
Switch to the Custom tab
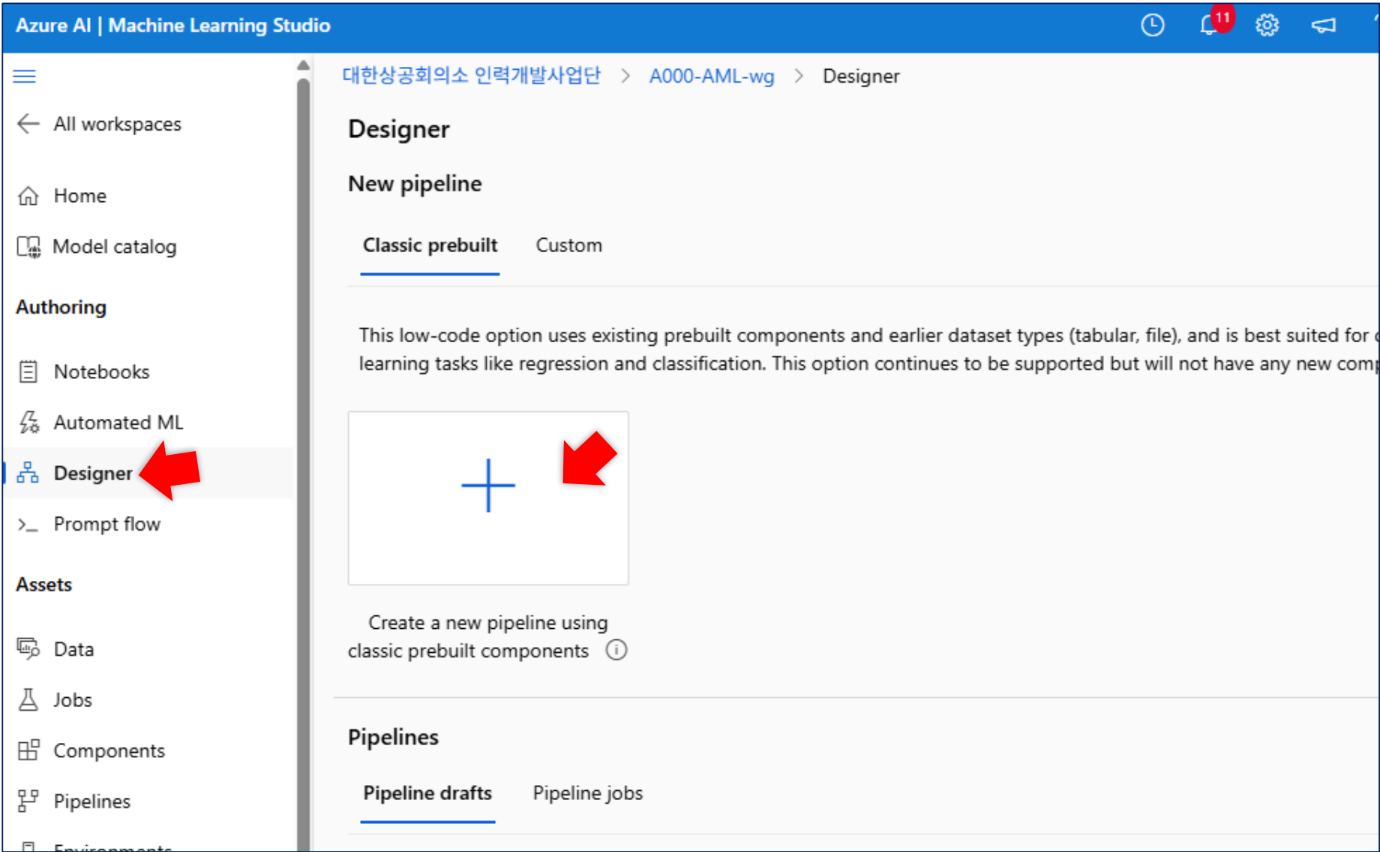click(569, 245)
